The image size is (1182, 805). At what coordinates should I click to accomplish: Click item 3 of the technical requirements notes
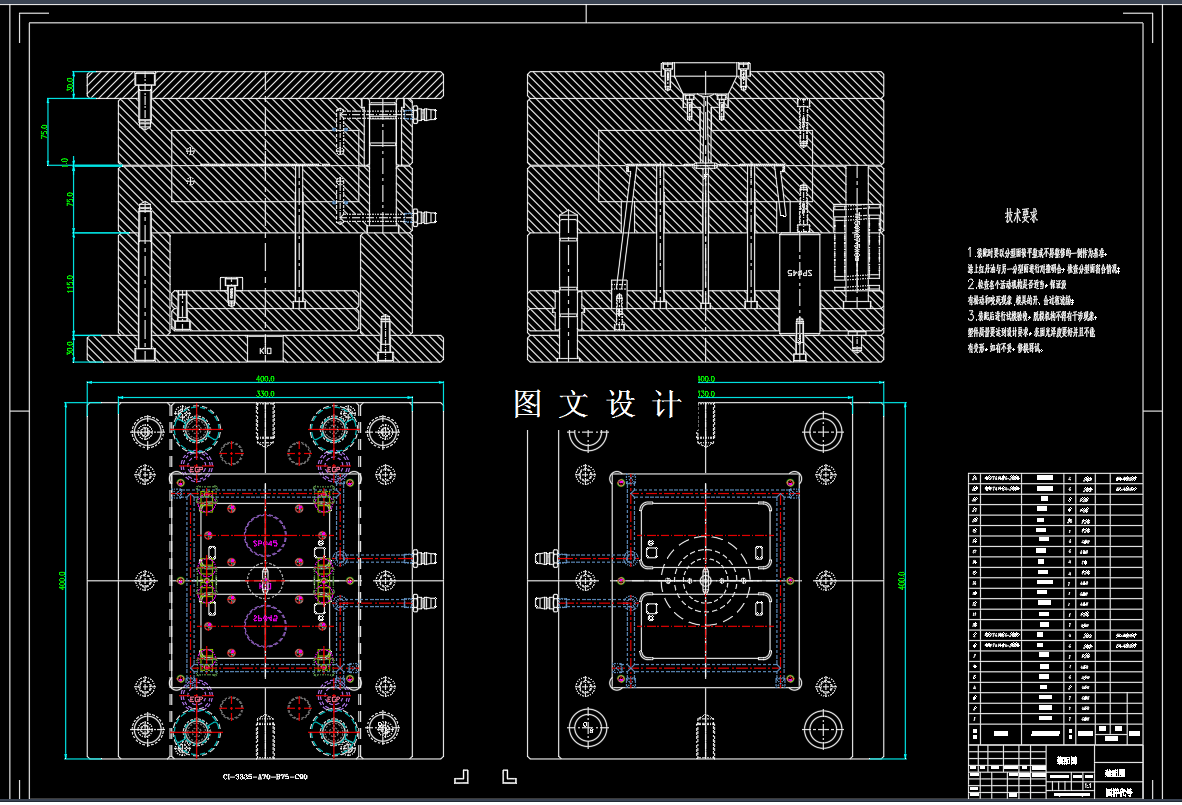[x=1032, y=332]
